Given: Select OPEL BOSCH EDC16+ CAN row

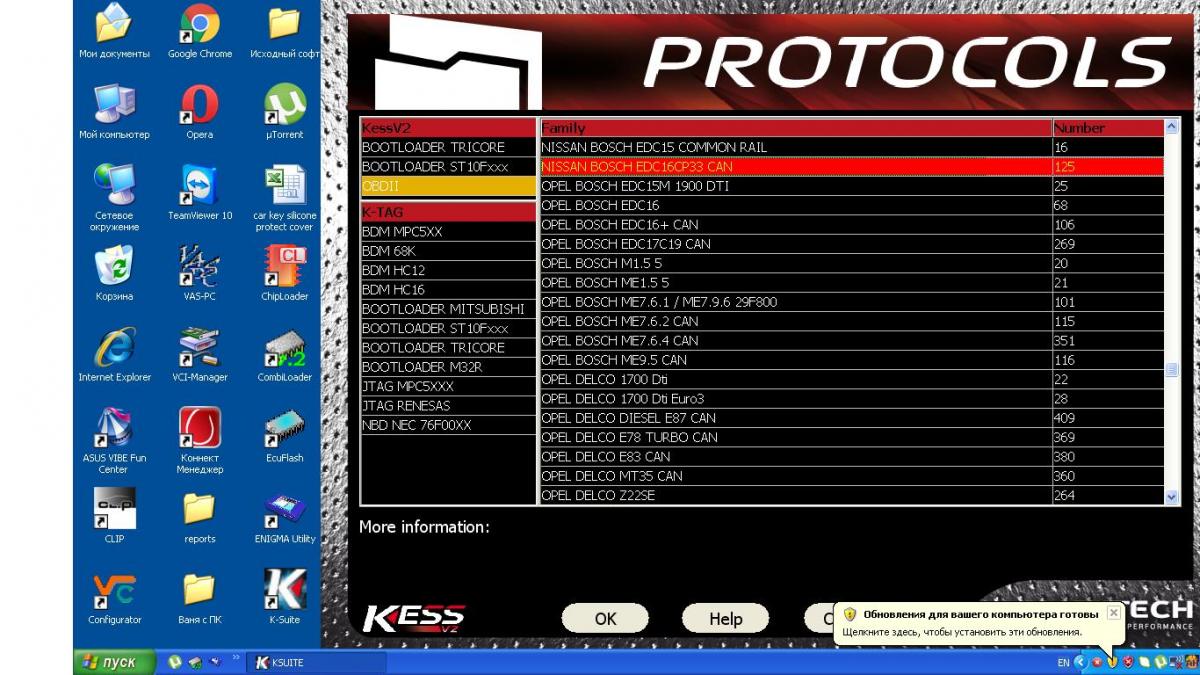Looking at the screenshot, I should coord(852,225).
